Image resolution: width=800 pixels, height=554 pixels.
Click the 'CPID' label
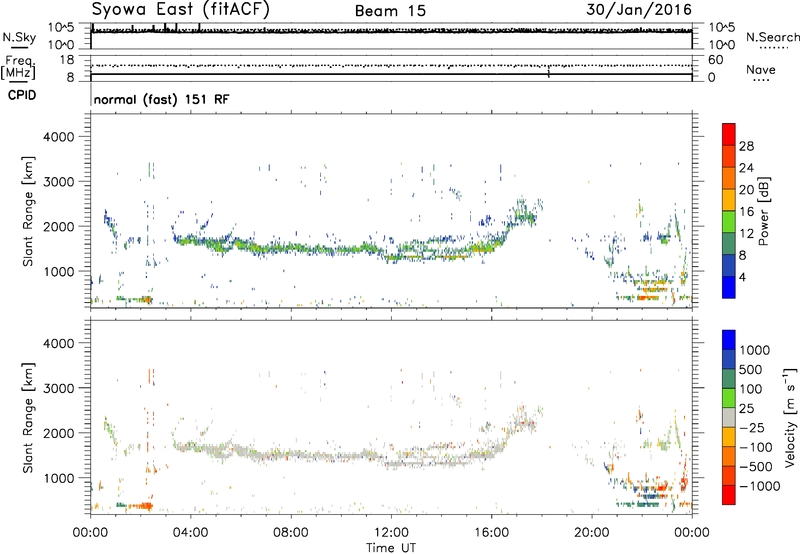tap(22, 95)
